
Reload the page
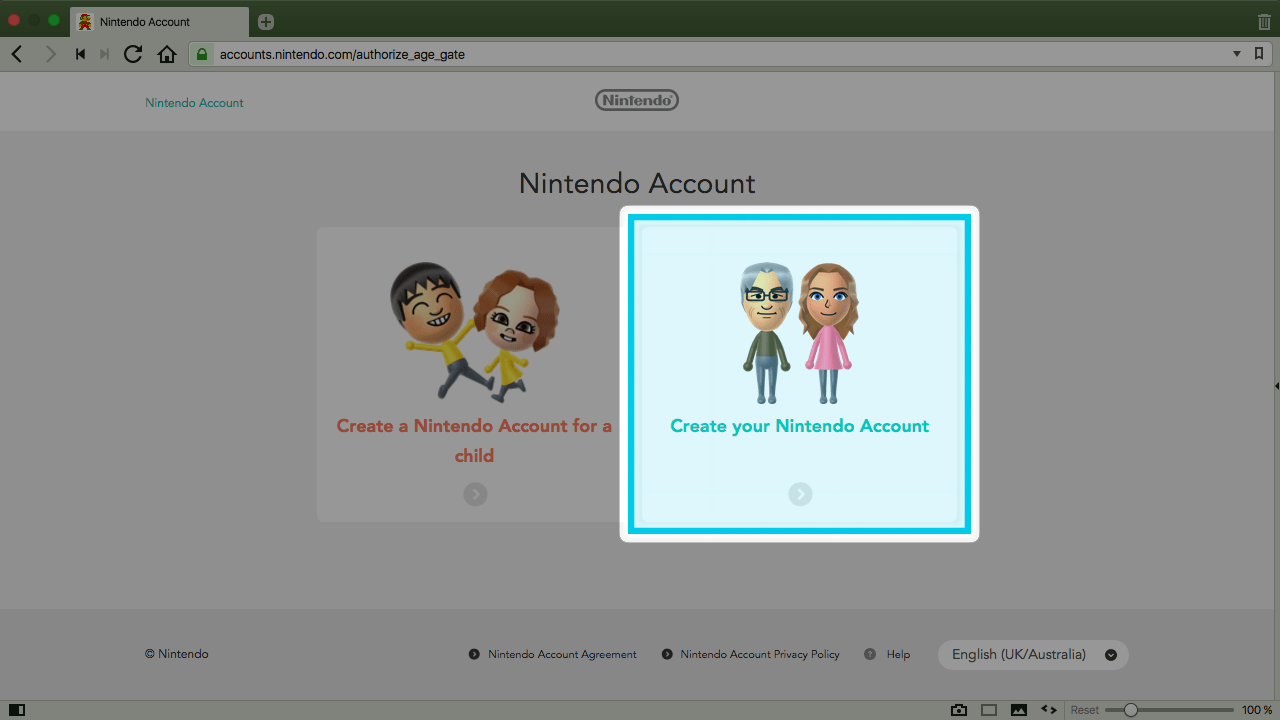click(x=132, y=54)
